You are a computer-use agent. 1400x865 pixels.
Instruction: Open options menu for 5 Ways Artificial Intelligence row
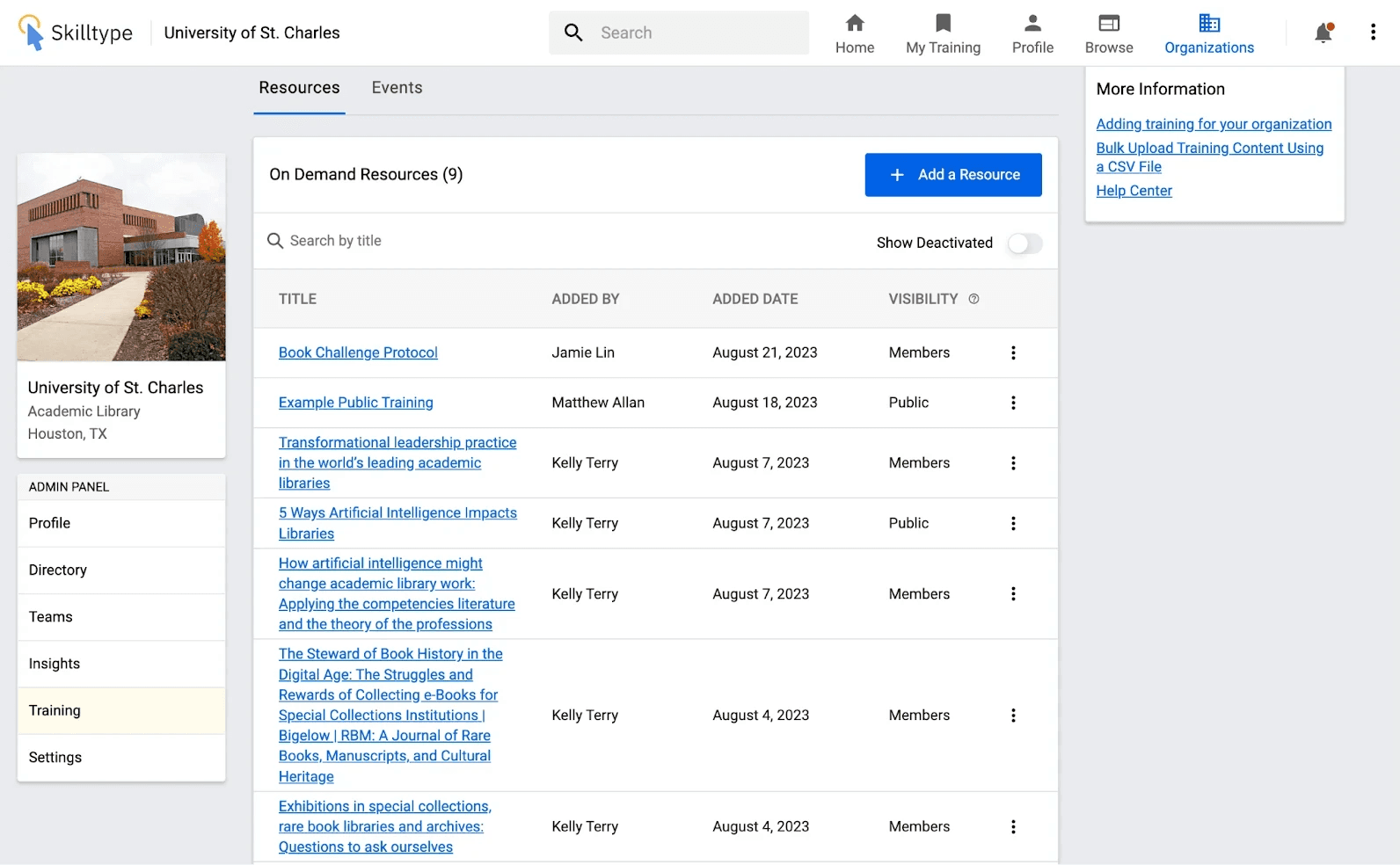click(1013, 523)
